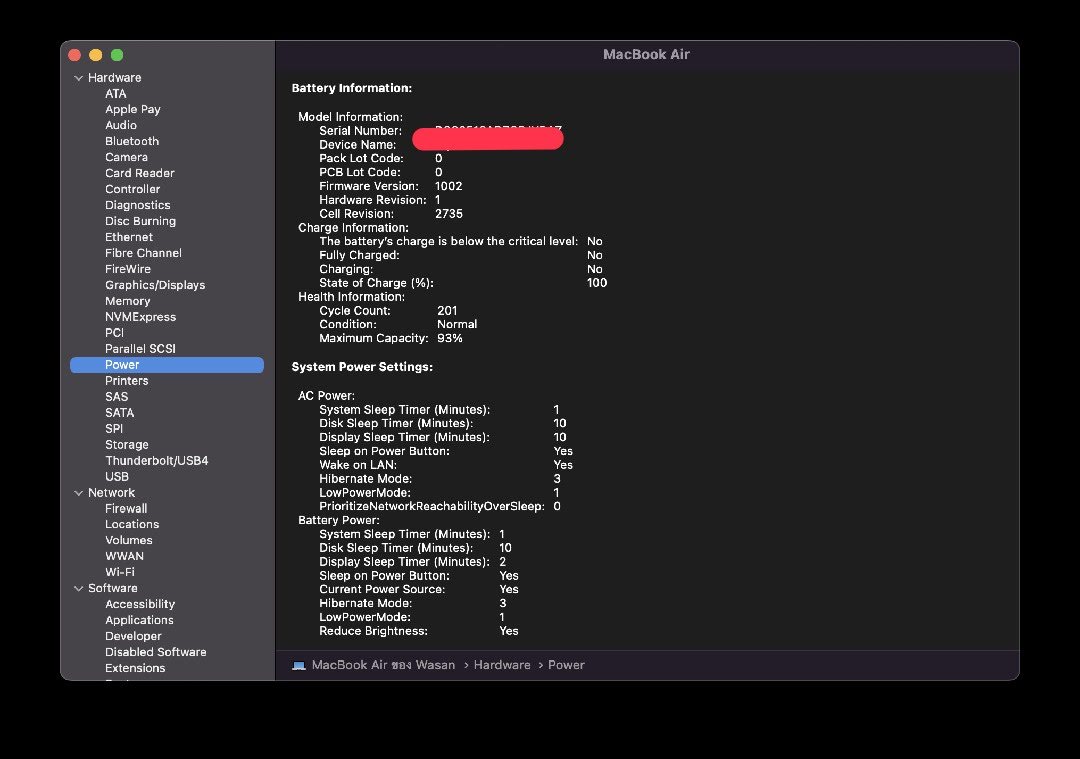Collapse the Hardware section chevron
This screenshot has width=1080, height=759.
click(x=79, y=78)
